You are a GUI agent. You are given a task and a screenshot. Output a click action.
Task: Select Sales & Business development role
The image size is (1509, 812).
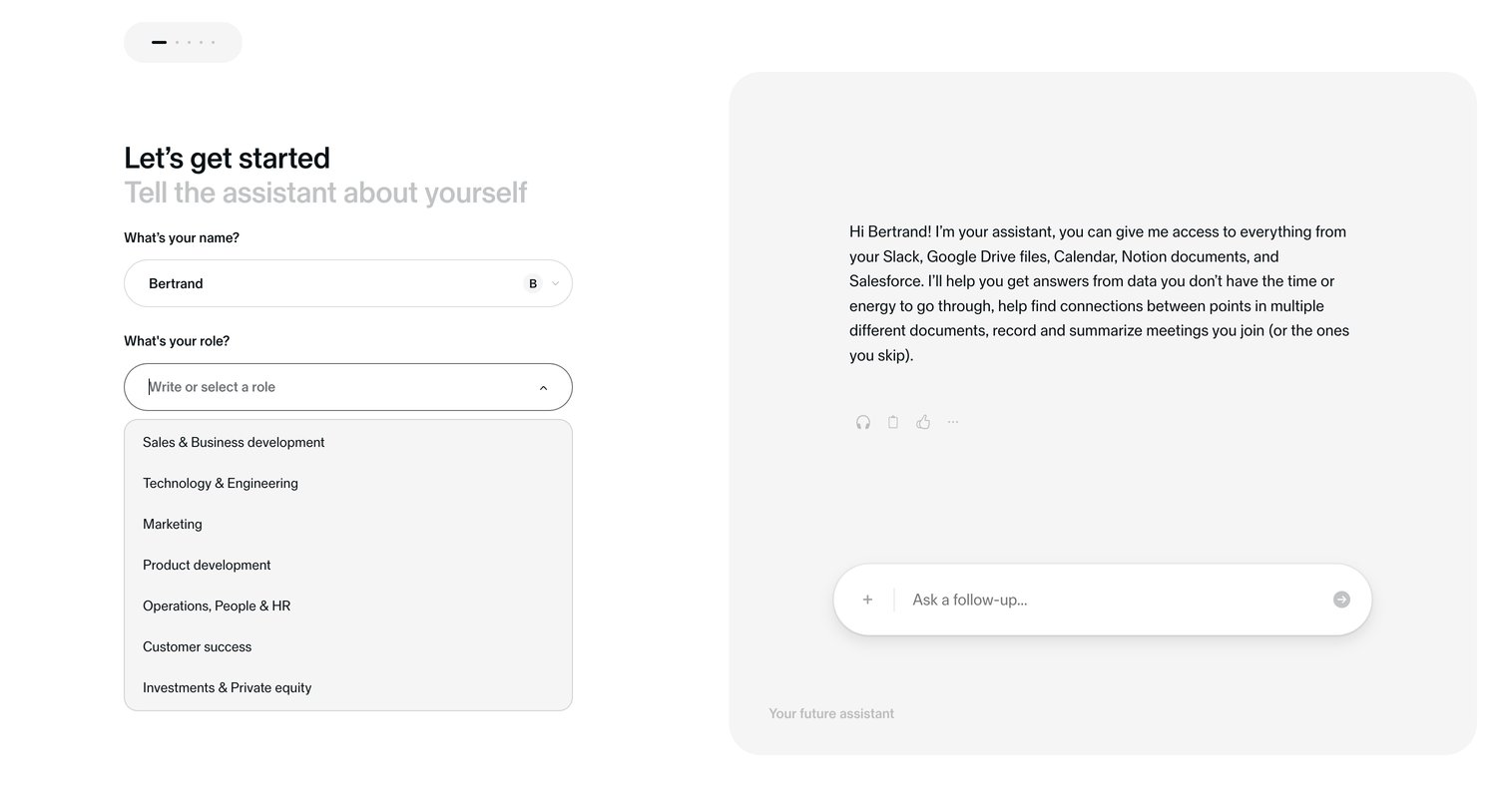[348, 442]
